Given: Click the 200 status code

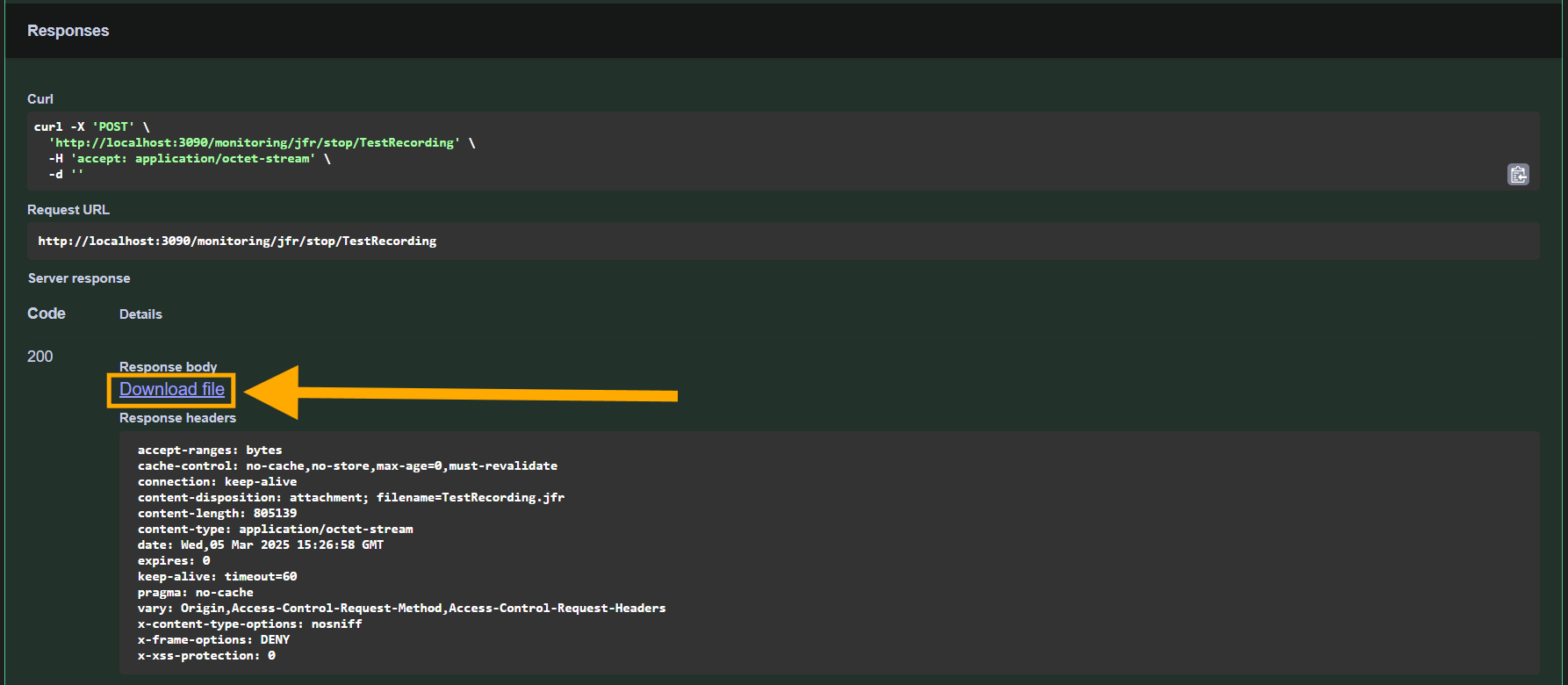Looking at the screenshot, I should point(40,357).
